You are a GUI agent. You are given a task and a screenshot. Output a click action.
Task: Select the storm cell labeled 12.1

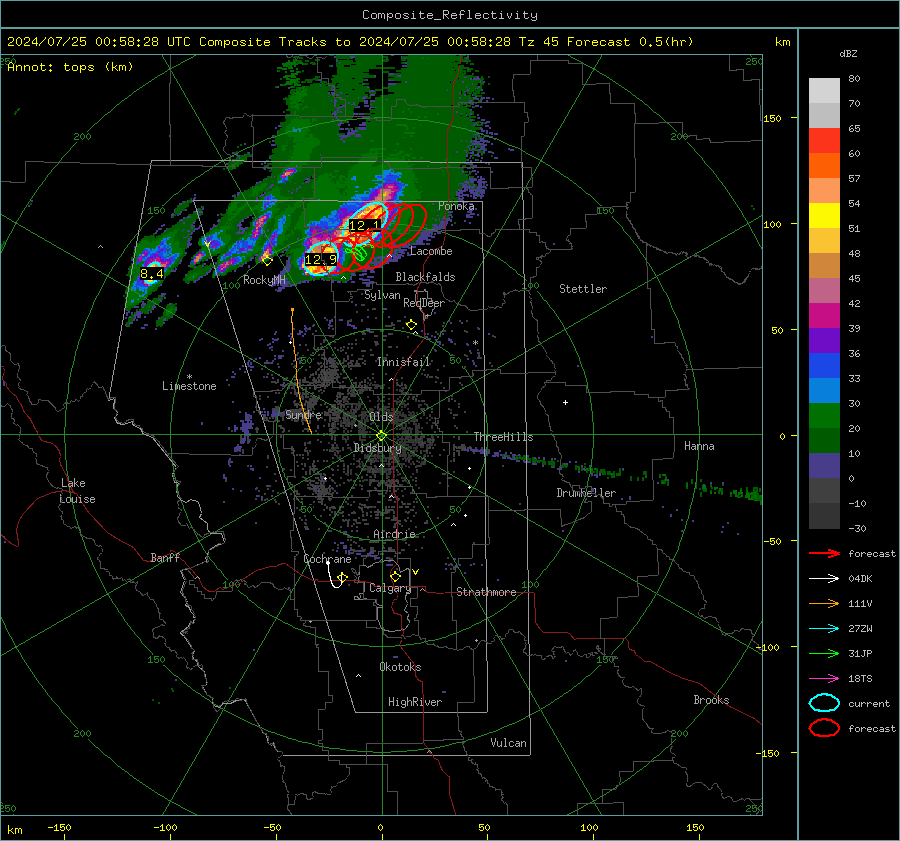tap(364, 226)
